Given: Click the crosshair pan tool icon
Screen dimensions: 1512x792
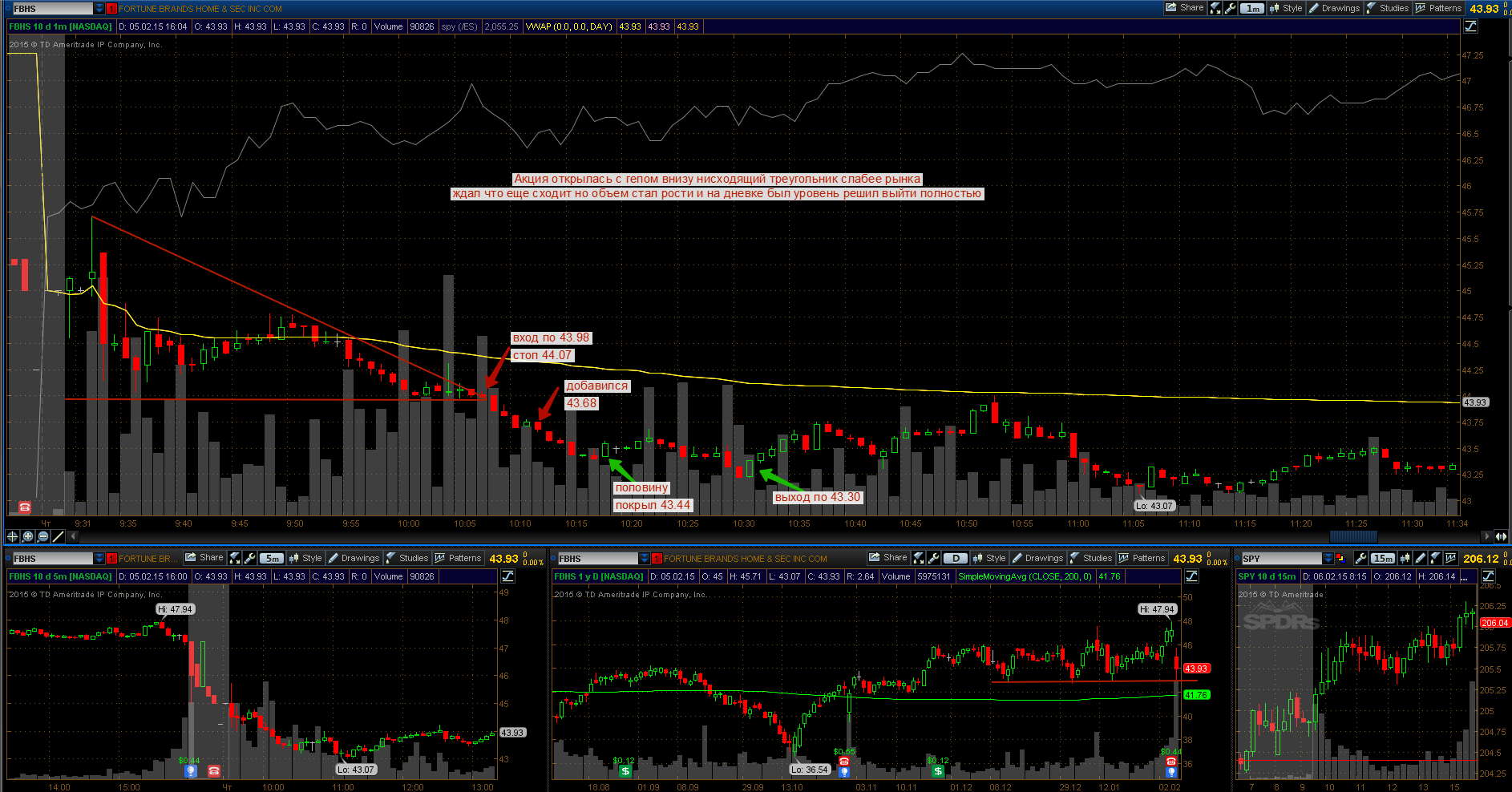Looking at the screenshot, I should click(x=12, y=536).
